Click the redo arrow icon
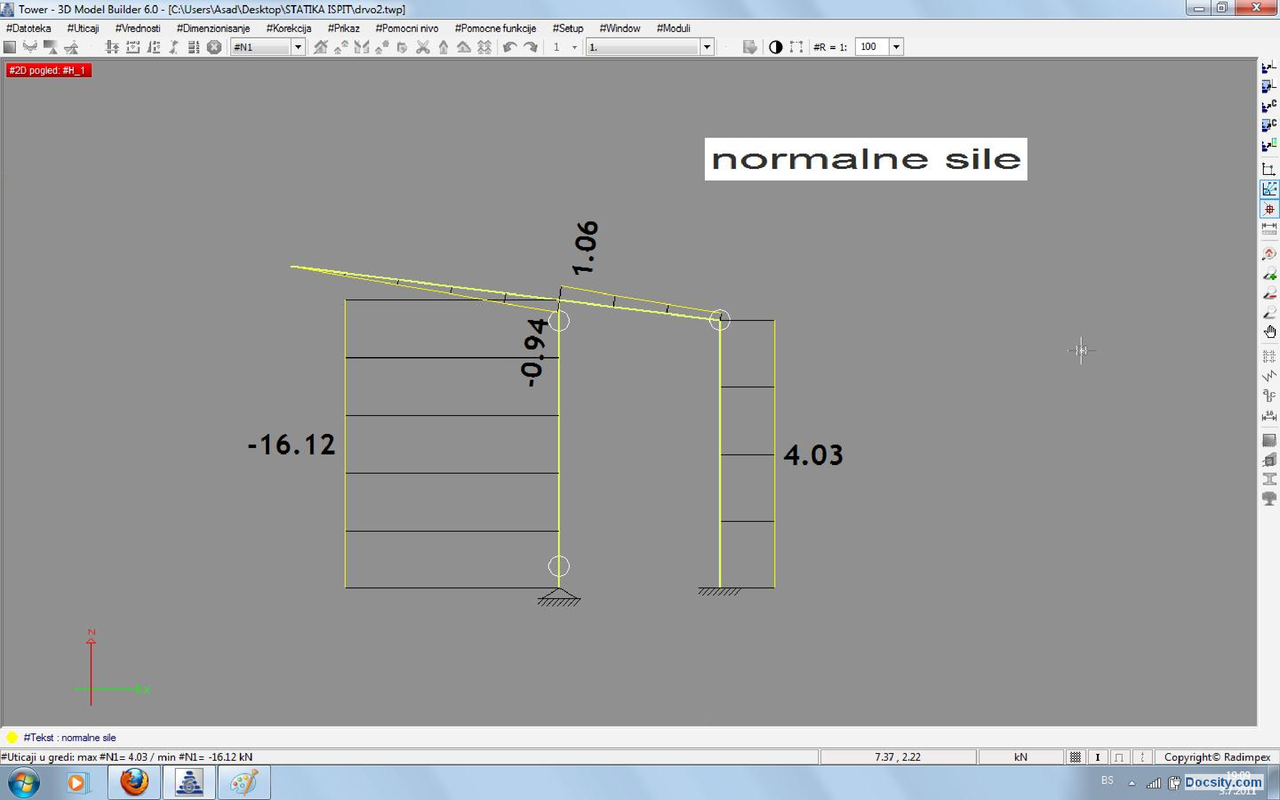This screenshot has width=1280, height=800. (x=530, y=47)
